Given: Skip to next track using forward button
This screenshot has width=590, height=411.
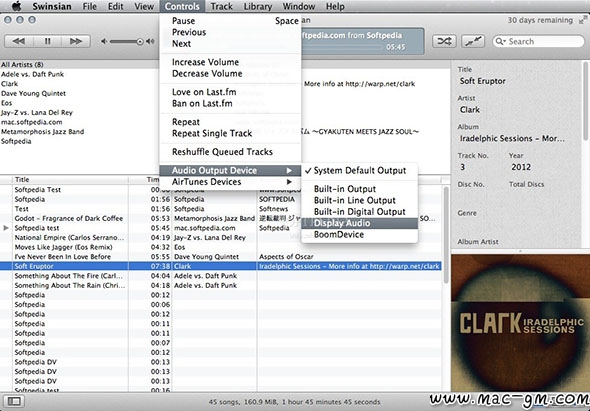Looking at the screenshot, I should (76, 41).
